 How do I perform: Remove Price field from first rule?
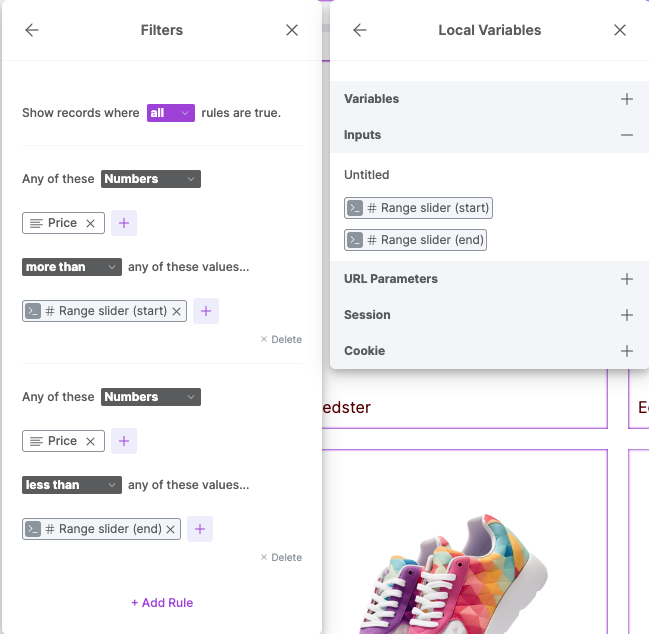tap(91, 223)
